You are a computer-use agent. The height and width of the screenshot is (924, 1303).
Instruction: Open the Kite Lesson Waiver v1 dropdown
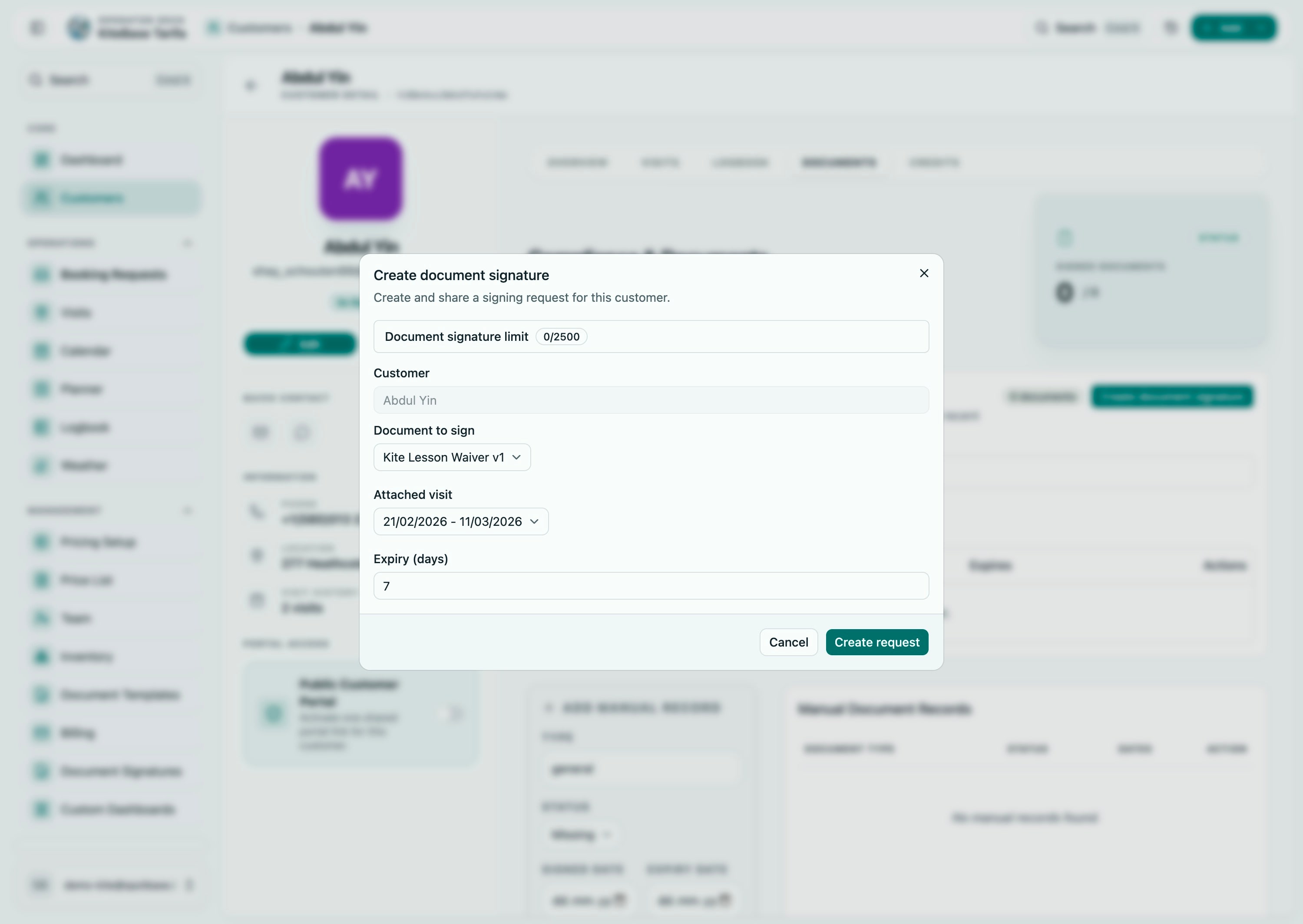[452, 457]
